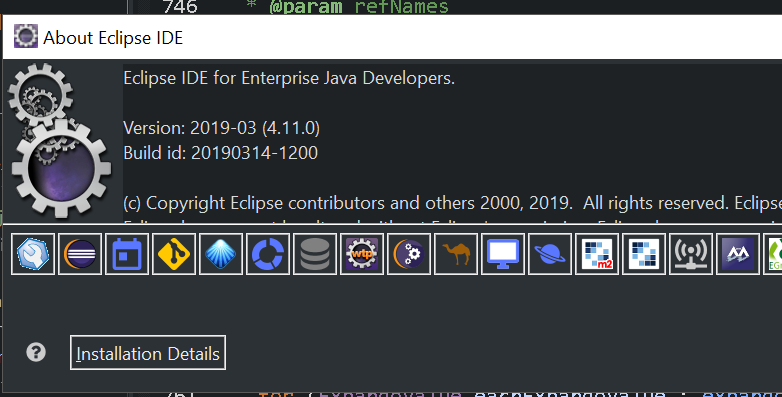This screenshot has height=397, width=782.
Task: Click the 'Build id: 20190314-1200' text
Action: click(x=220, y=153)
